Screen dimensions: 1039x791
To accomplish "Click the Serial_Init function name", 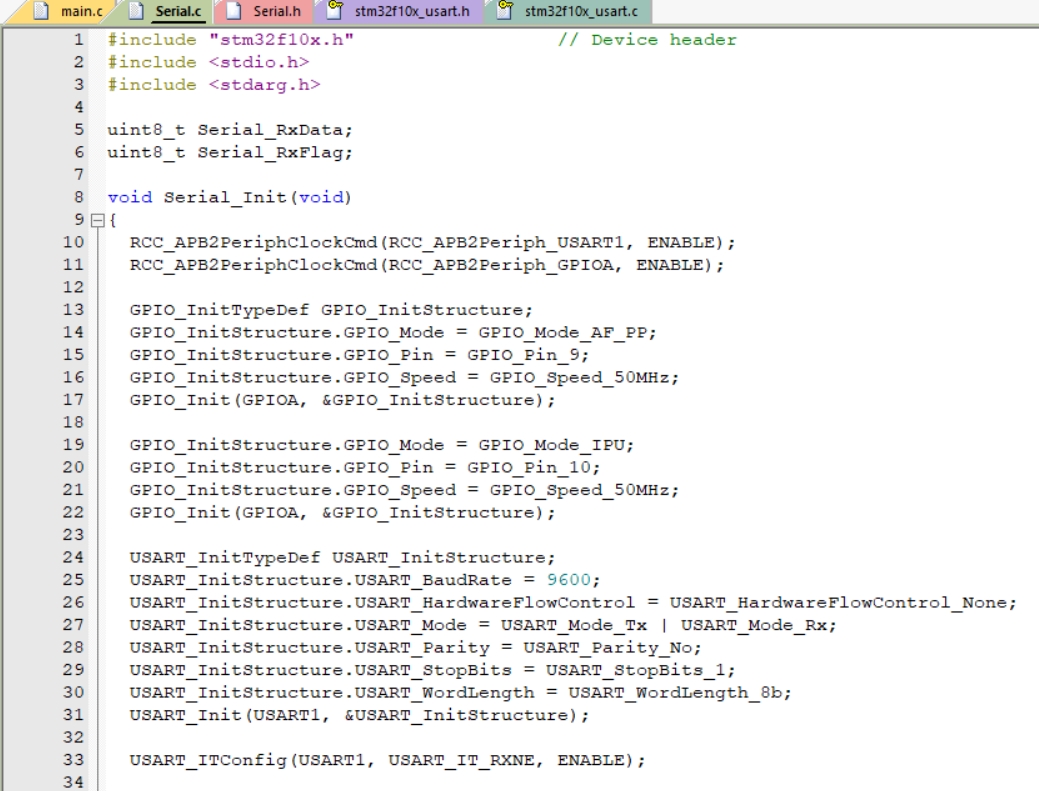I will (x=225, y=197).
